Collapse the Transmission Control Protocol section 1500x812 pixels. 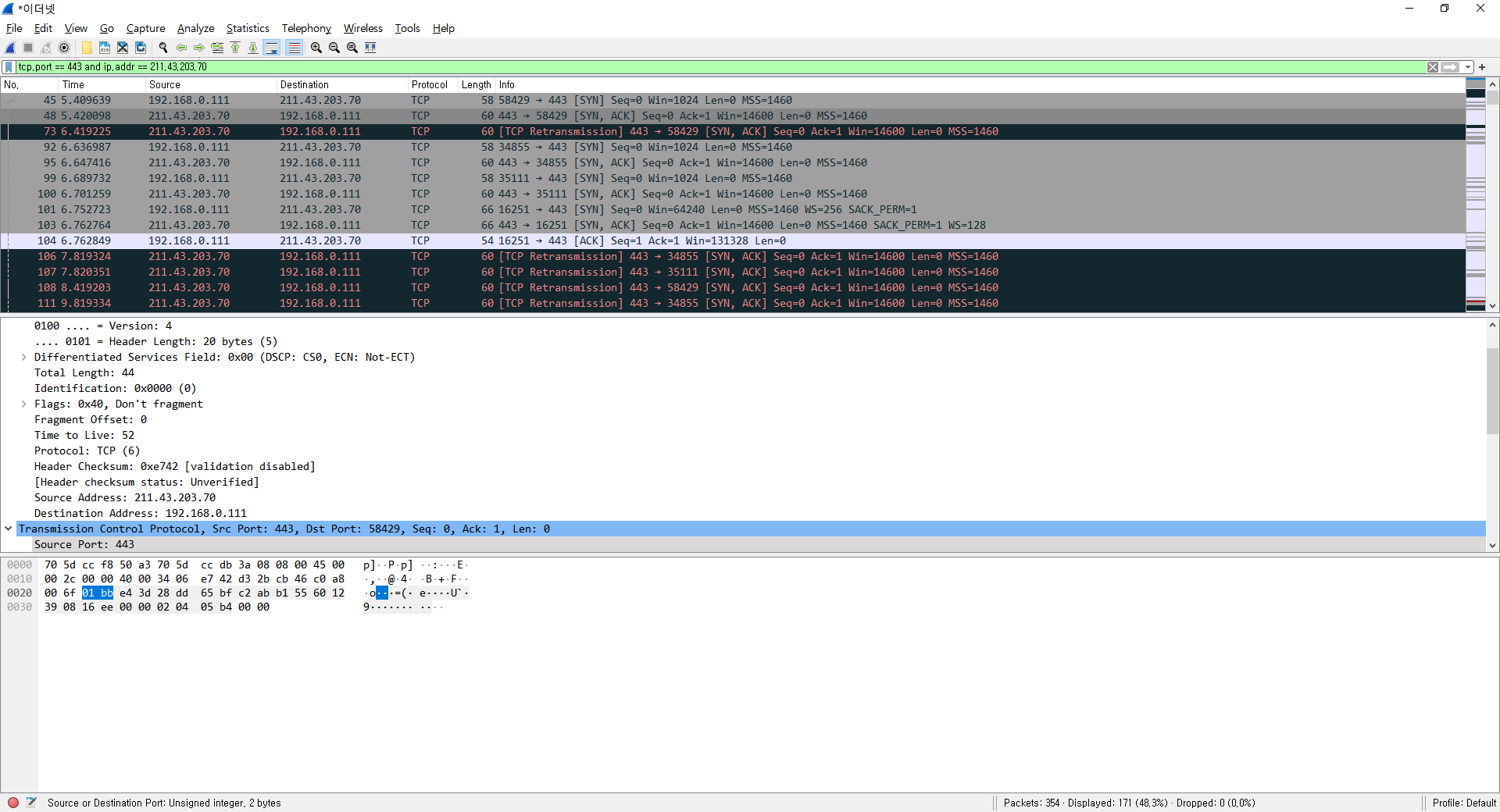[9, 529]
